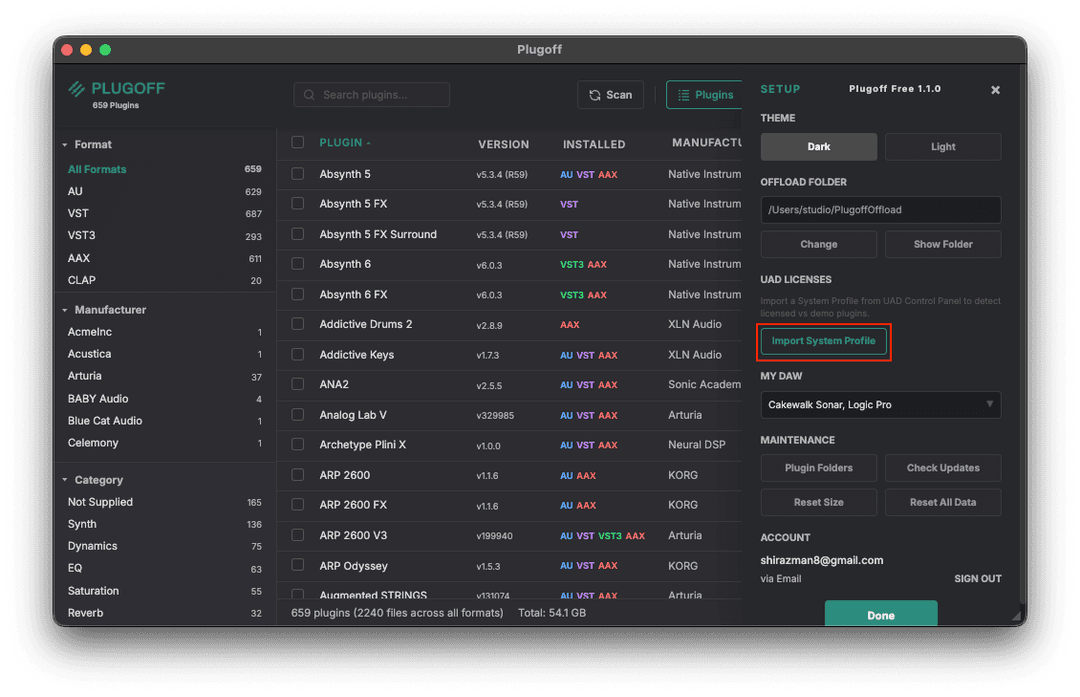Click the Done button
1080x697 pixels.
click(880, 613)
